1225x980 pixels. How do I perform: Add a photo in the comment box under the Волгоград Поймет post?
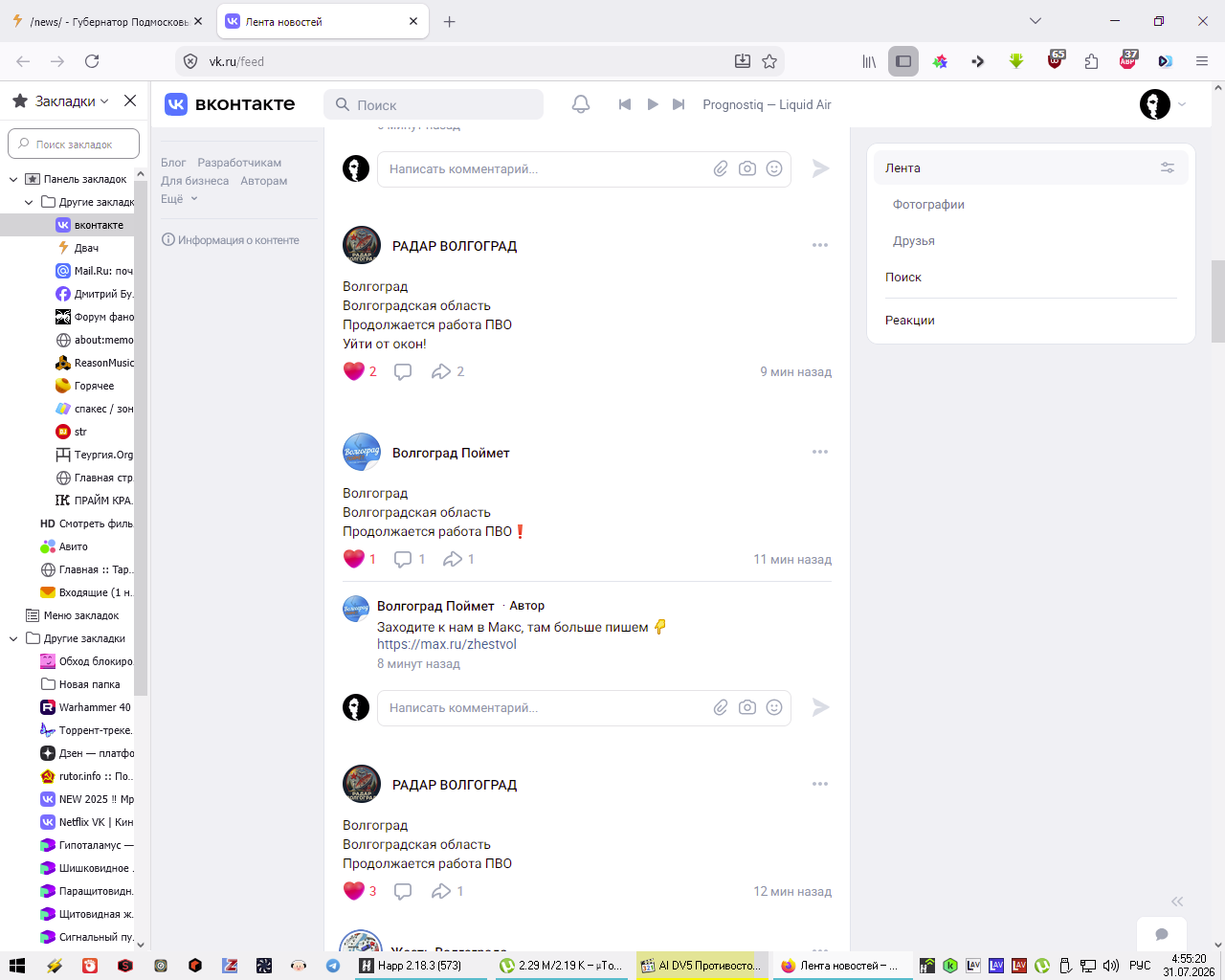pyautogui.click(x=747, y=707)
